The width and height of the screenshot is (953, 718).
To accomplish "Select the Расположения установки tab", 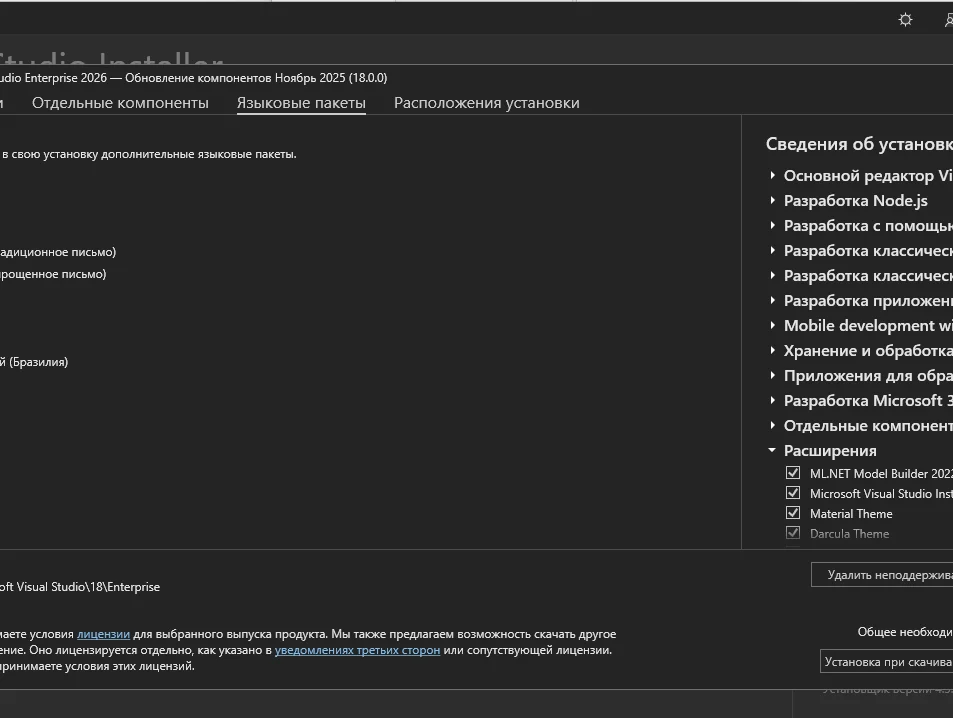I will 486,103.
